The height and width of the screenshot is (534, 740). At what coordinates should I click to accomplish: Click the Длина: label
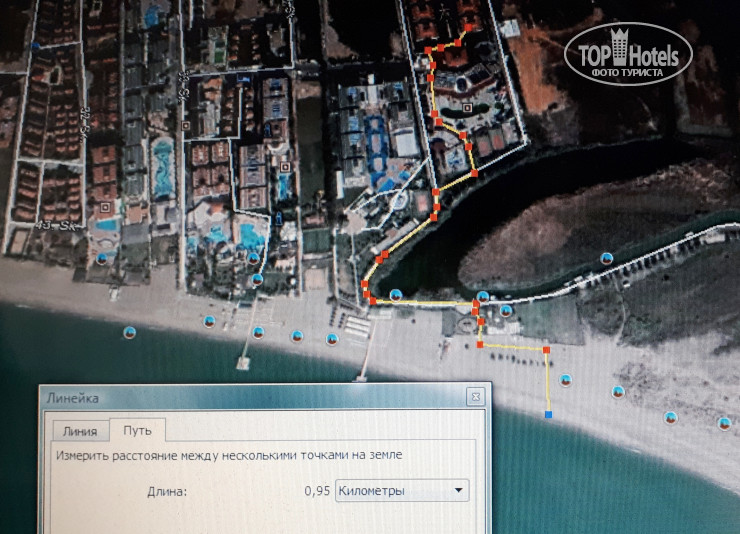click(x=167, y=492)
